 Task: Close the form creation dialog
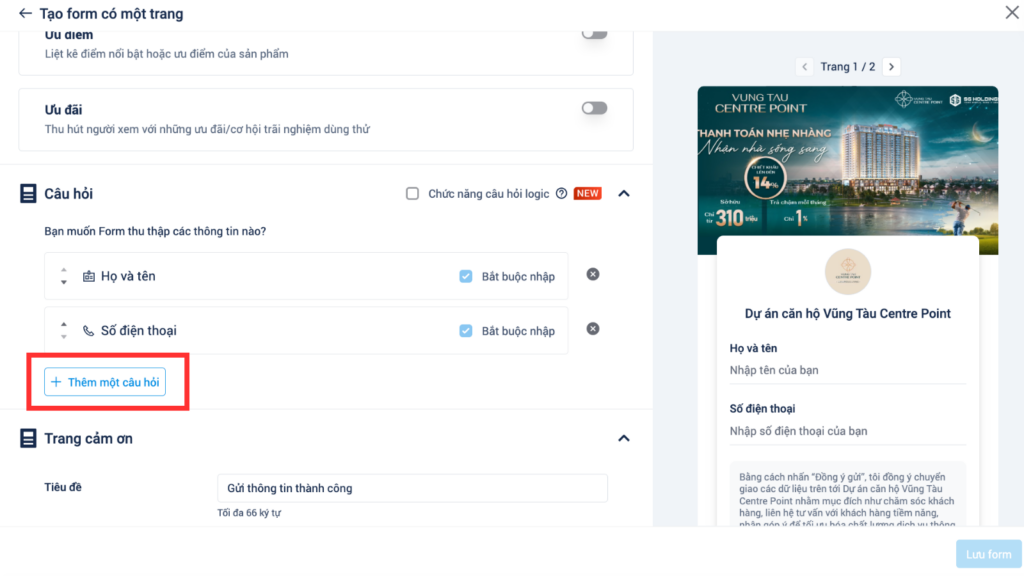1012,12
